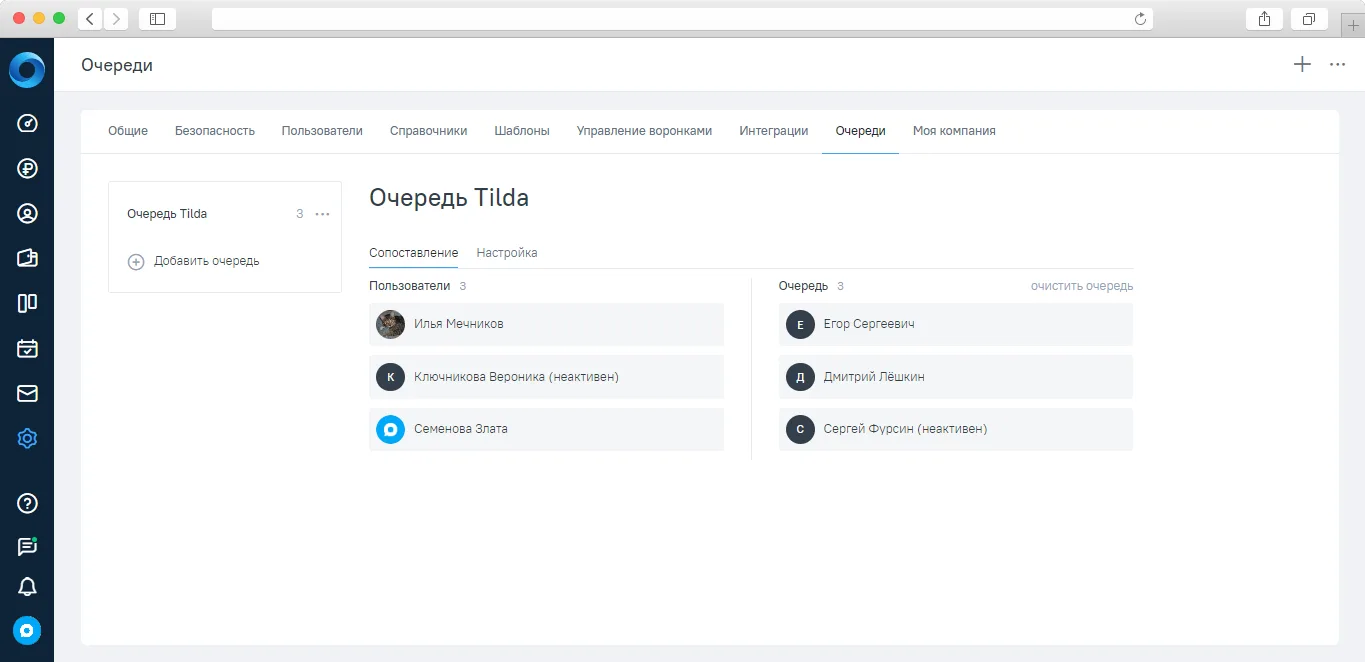This screenshot has width=1365, height=662.
Task: Reload the page with the refresh icon
Action: (x=1140, y=19)
